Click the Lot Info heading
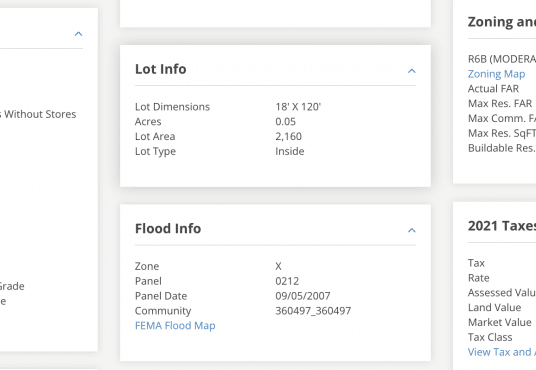The image size is (536, 370). click(161, 69)
